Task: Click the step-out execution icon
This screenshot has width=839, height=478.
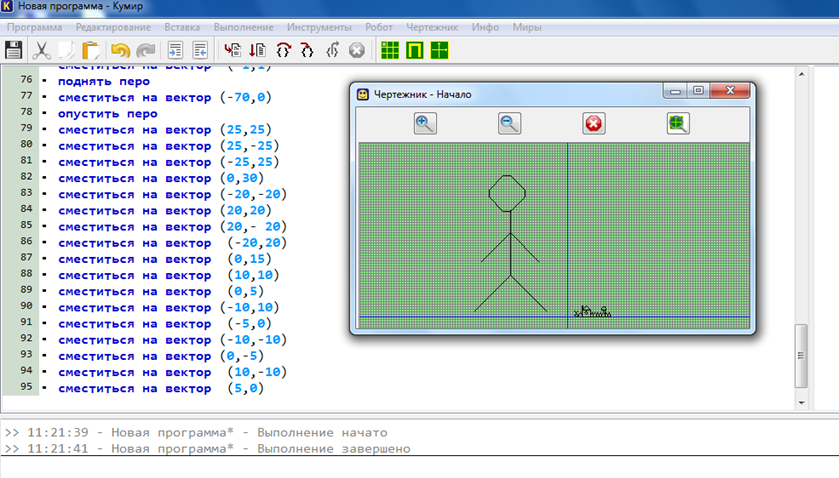Action: [x=332, y=50]
